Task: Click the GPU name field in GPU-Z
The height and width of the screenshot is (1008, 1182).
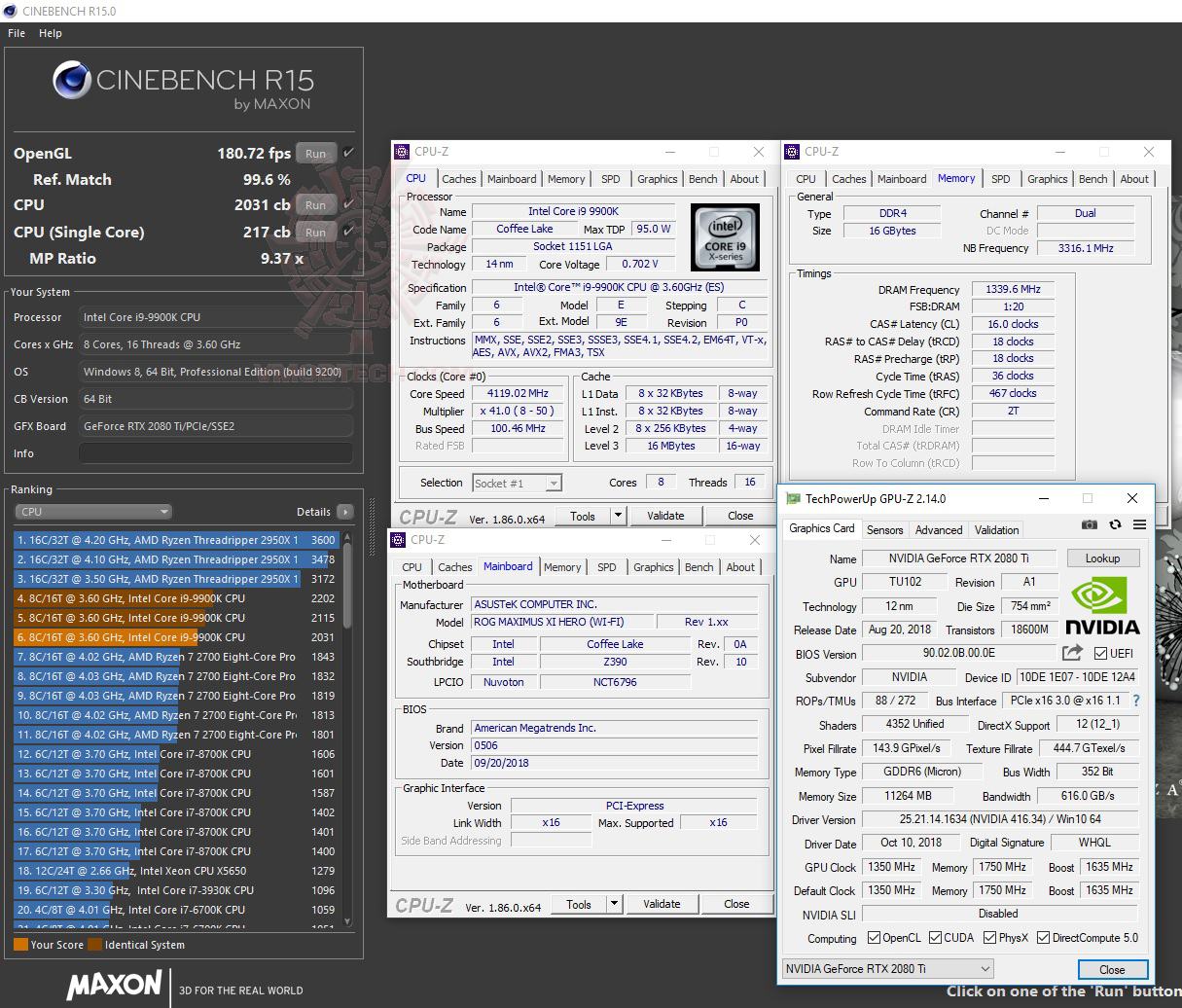Action: coord(958,558)
